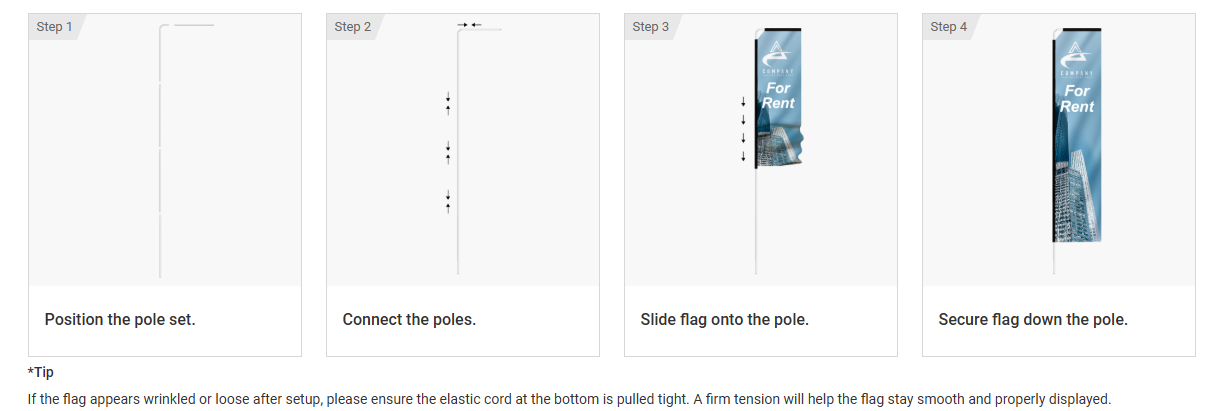Click "Position the pole set." caption
The width and height of the screenshot is (1215, 411).
click(120, 320)
